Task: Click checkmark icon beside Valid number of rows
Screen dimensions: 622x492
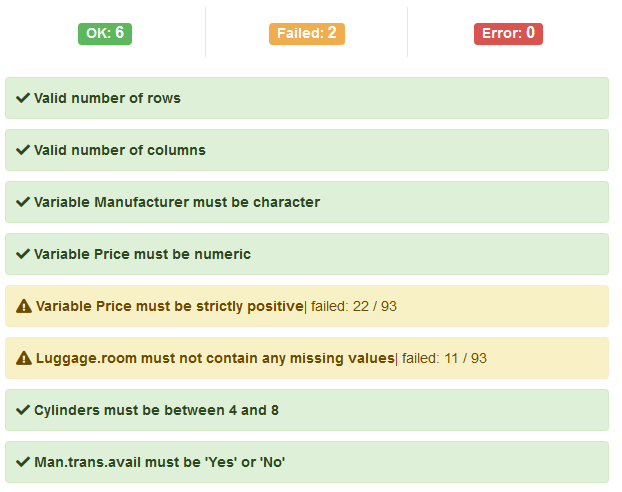Action: click(x=23, y=98)
